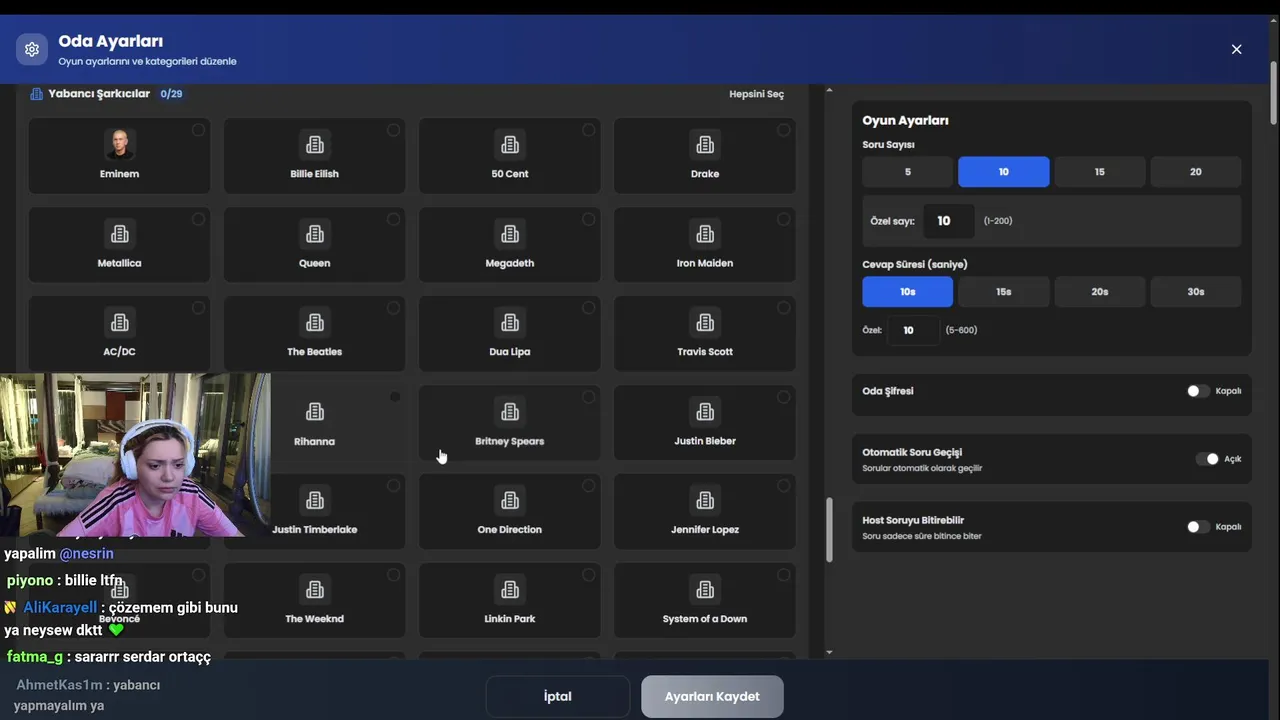Screen dimensions: 1280x720
Task: Enable the Host Soruyu Bitirebilir toggle
Action: 1198,527
